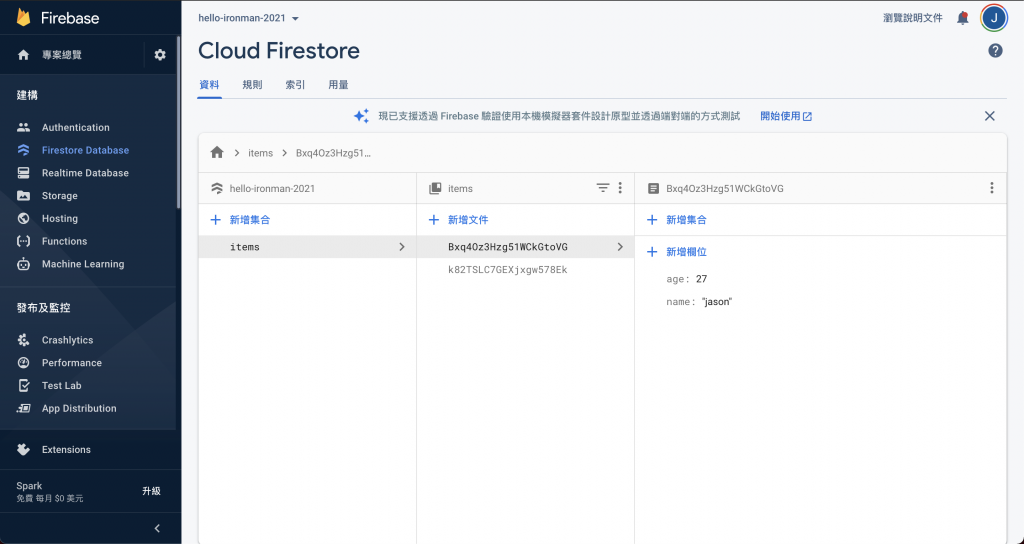Open the help question mark icon
Screen dimensions: 1024x544
[995, 50]
